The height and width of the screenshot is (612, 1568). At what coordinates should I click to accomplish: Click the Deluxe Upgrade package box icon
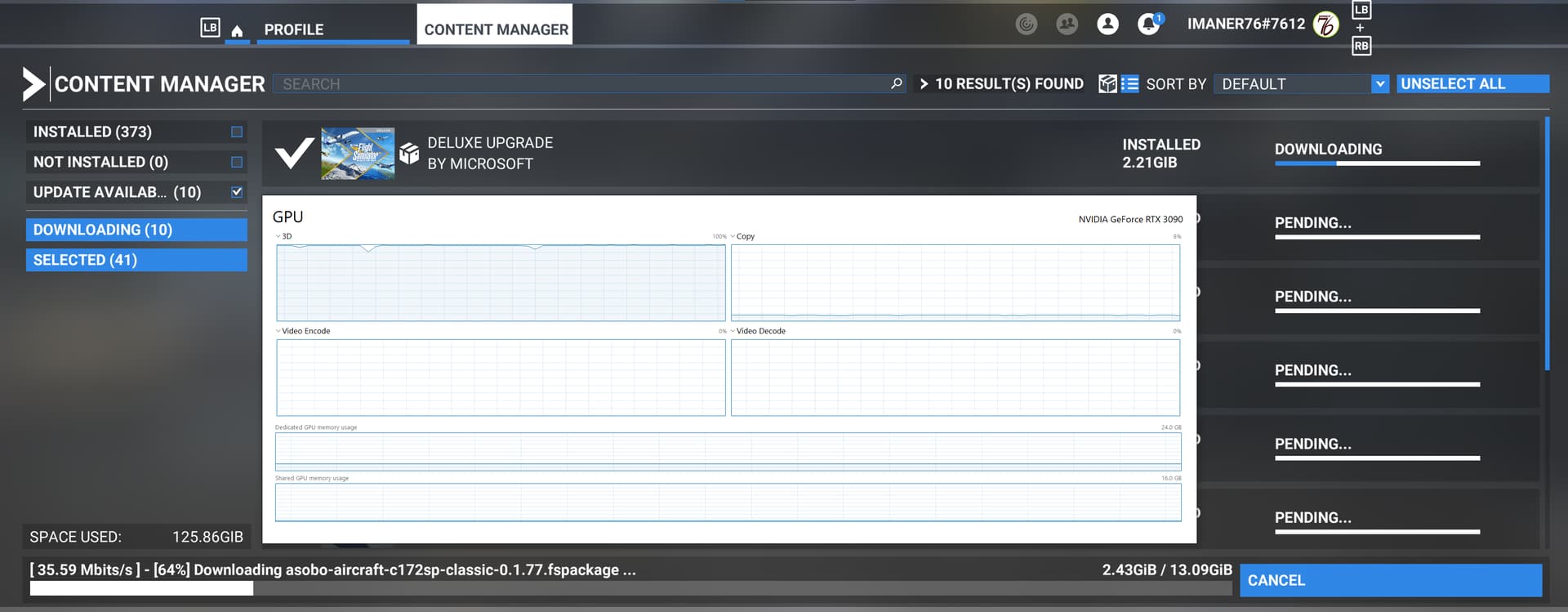coord(409,153)
